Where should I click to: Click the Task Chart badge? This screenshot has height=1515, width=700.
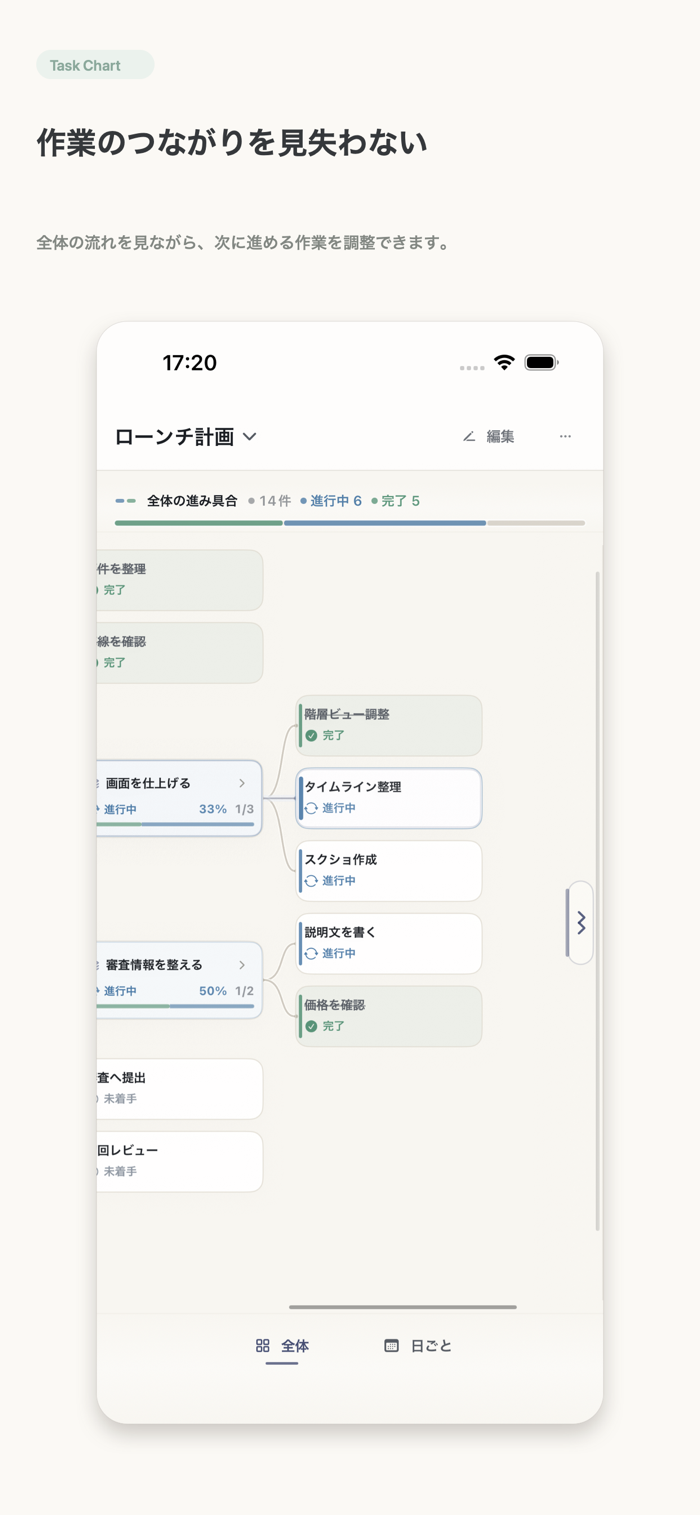(95, 65)
